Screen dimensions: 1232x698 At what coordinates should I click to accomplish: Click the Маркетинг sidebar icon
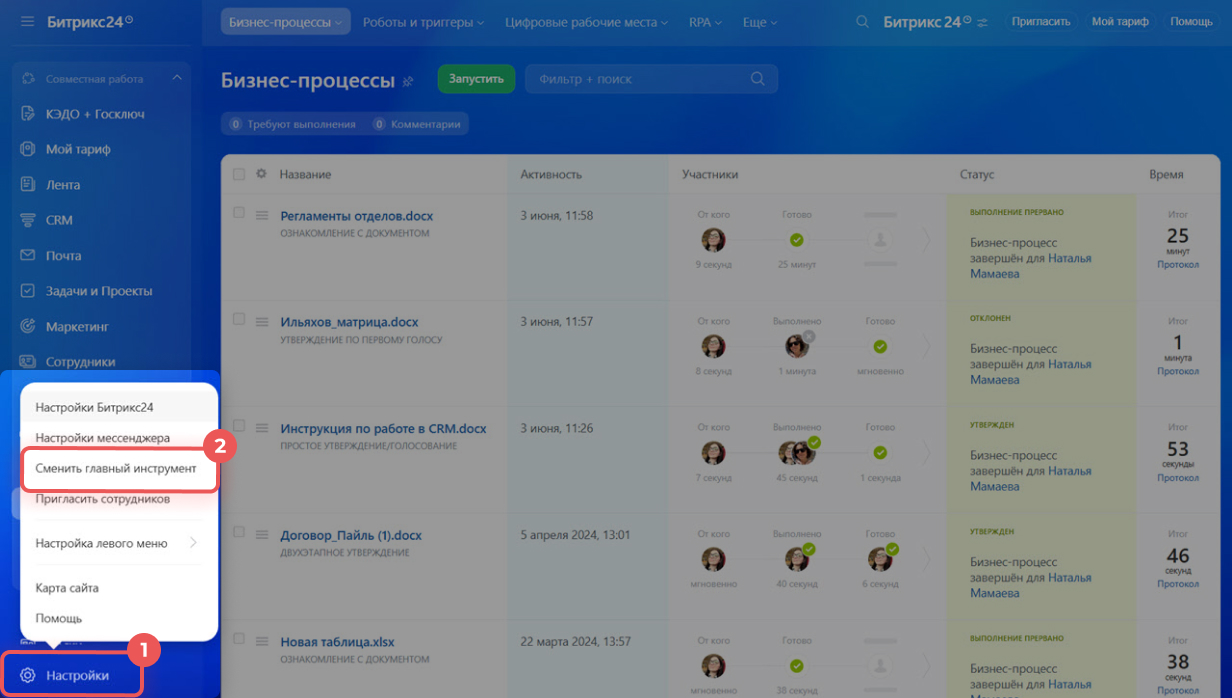click(28, 326)
